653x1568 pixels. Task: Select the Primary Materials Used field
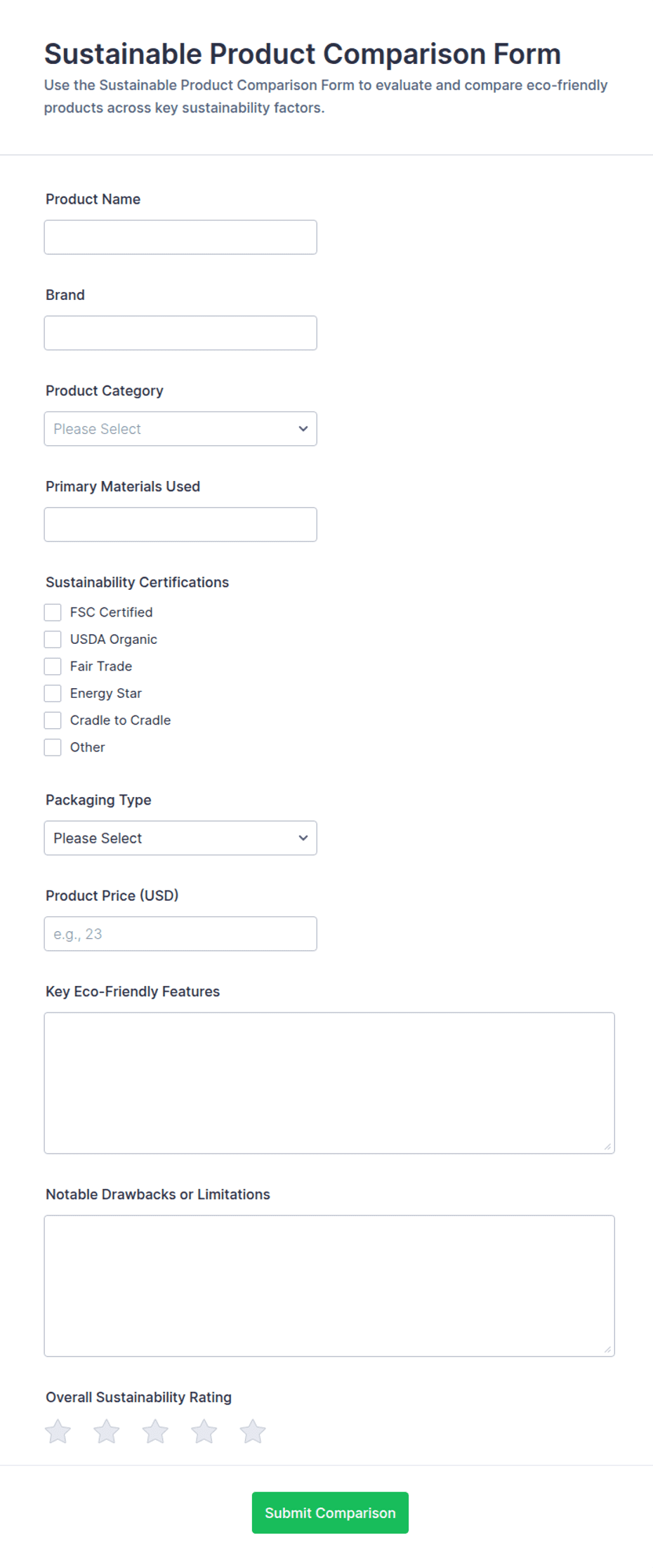[180, 525]
